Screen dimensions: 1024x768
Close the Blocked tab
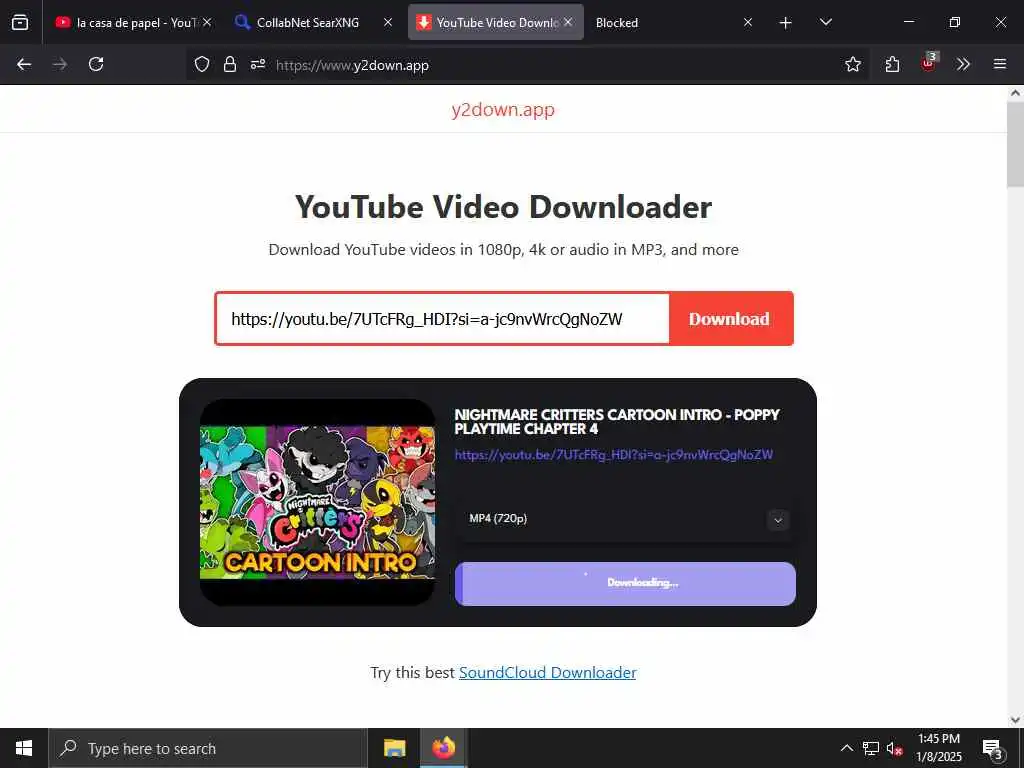coord(748,22)
